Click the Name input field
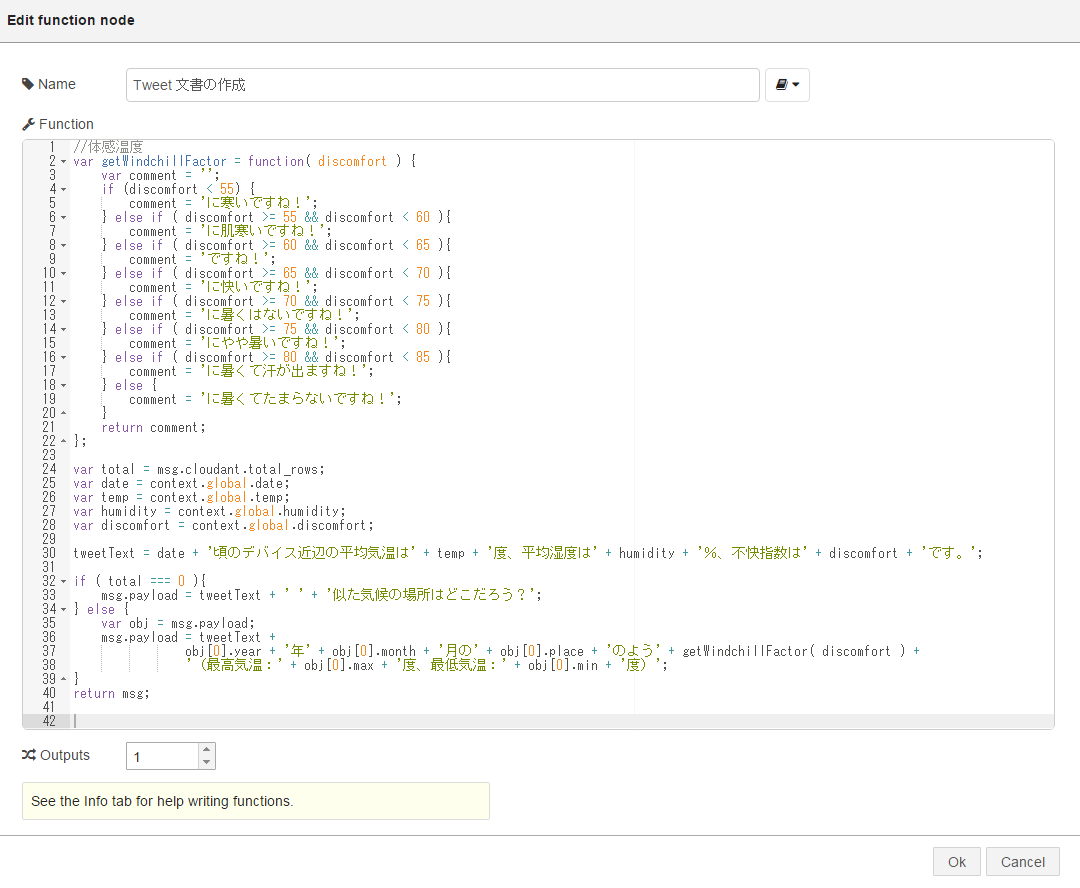1080x888 pixels. coord(442,85)
